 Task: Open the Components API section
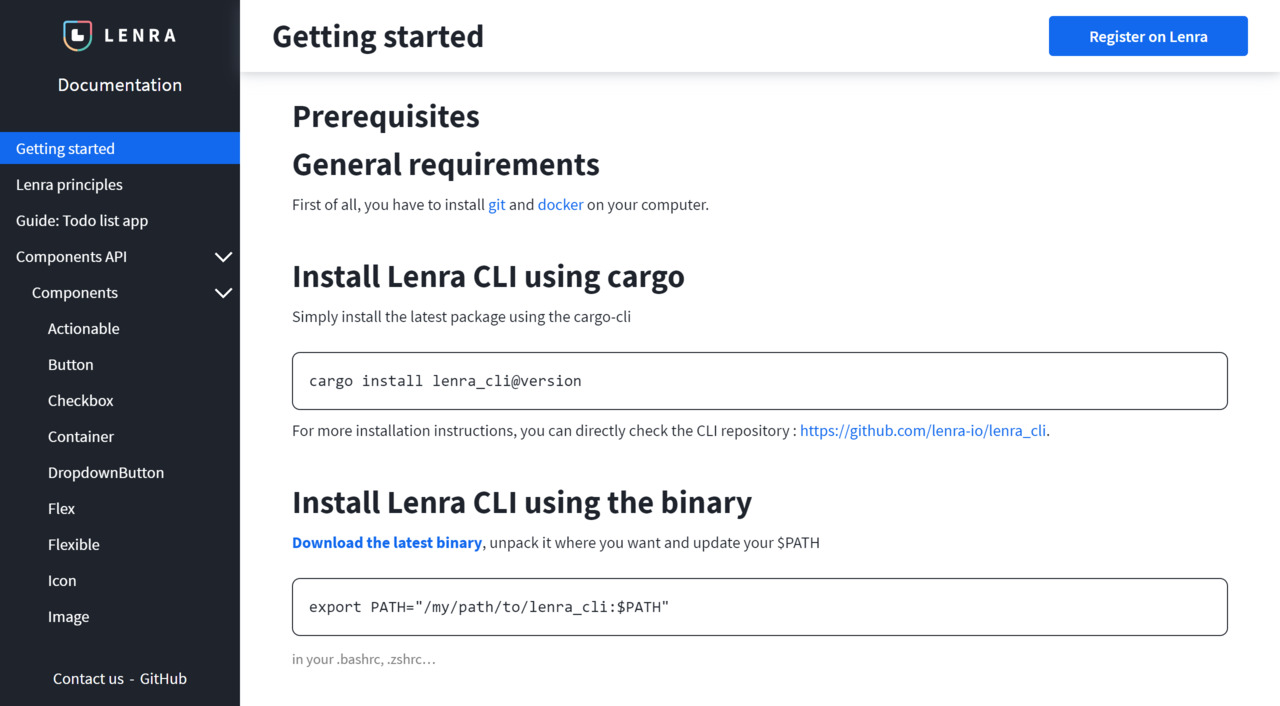click(71, 257)
